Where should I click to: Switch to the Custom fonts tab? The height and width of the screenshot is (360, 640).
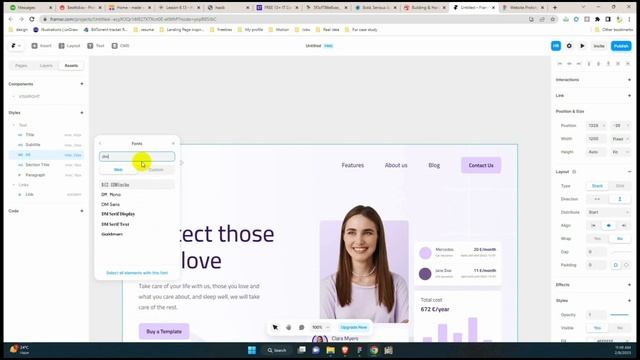[x=156, y=170]
